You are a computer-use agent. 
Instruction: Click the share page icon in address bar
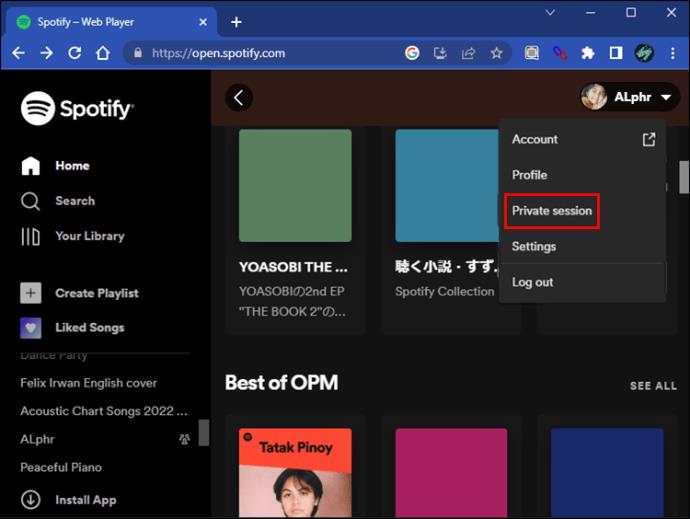tap(468, 53)
